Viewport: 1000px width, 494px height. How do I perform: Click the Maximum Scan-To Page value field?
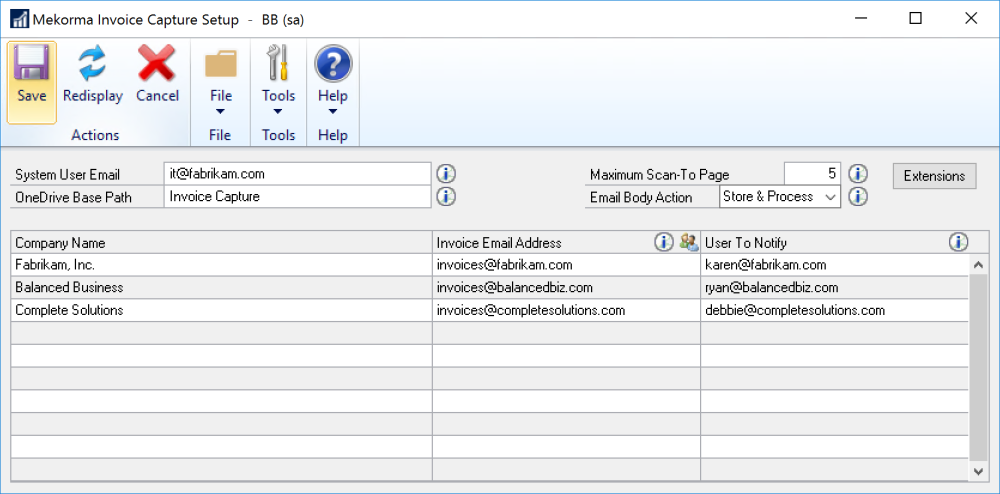[812, 173]
